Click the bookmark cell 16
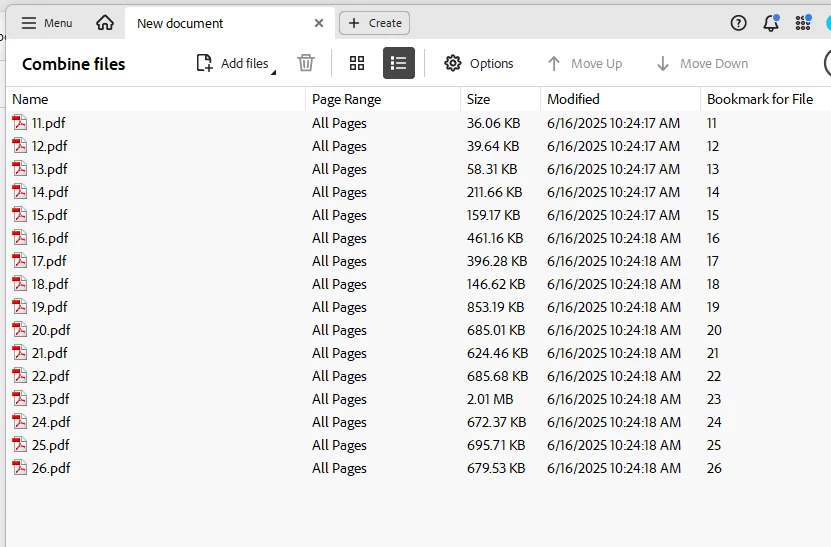831x547 pixels. (713, 238)
